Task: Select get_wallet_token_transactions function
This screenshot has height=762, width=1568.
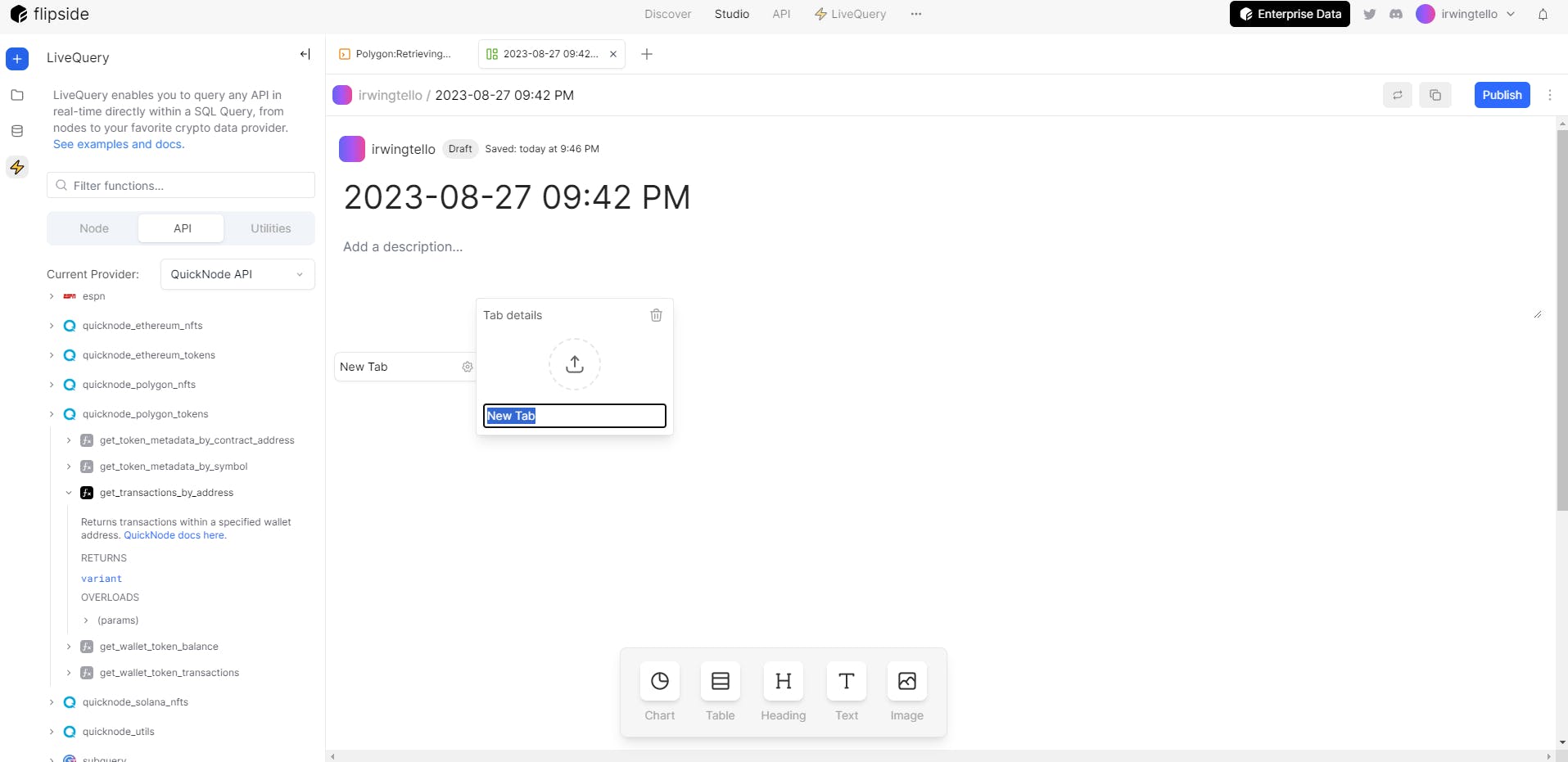Action: (x=169, y=673)
